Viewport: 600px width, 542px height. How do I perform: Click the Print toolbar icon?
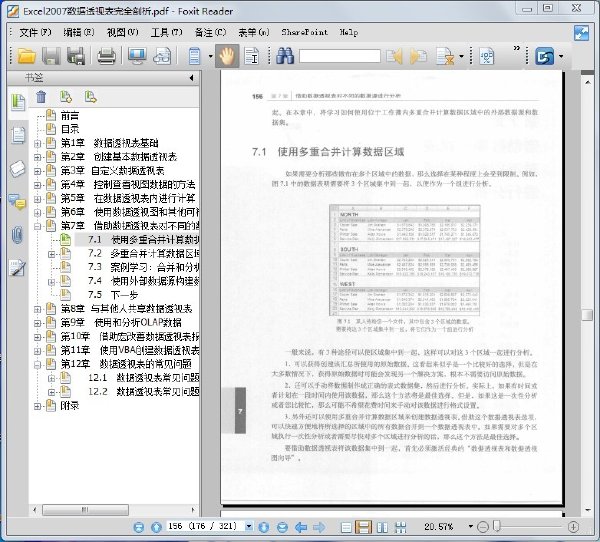tap(106, 56)
